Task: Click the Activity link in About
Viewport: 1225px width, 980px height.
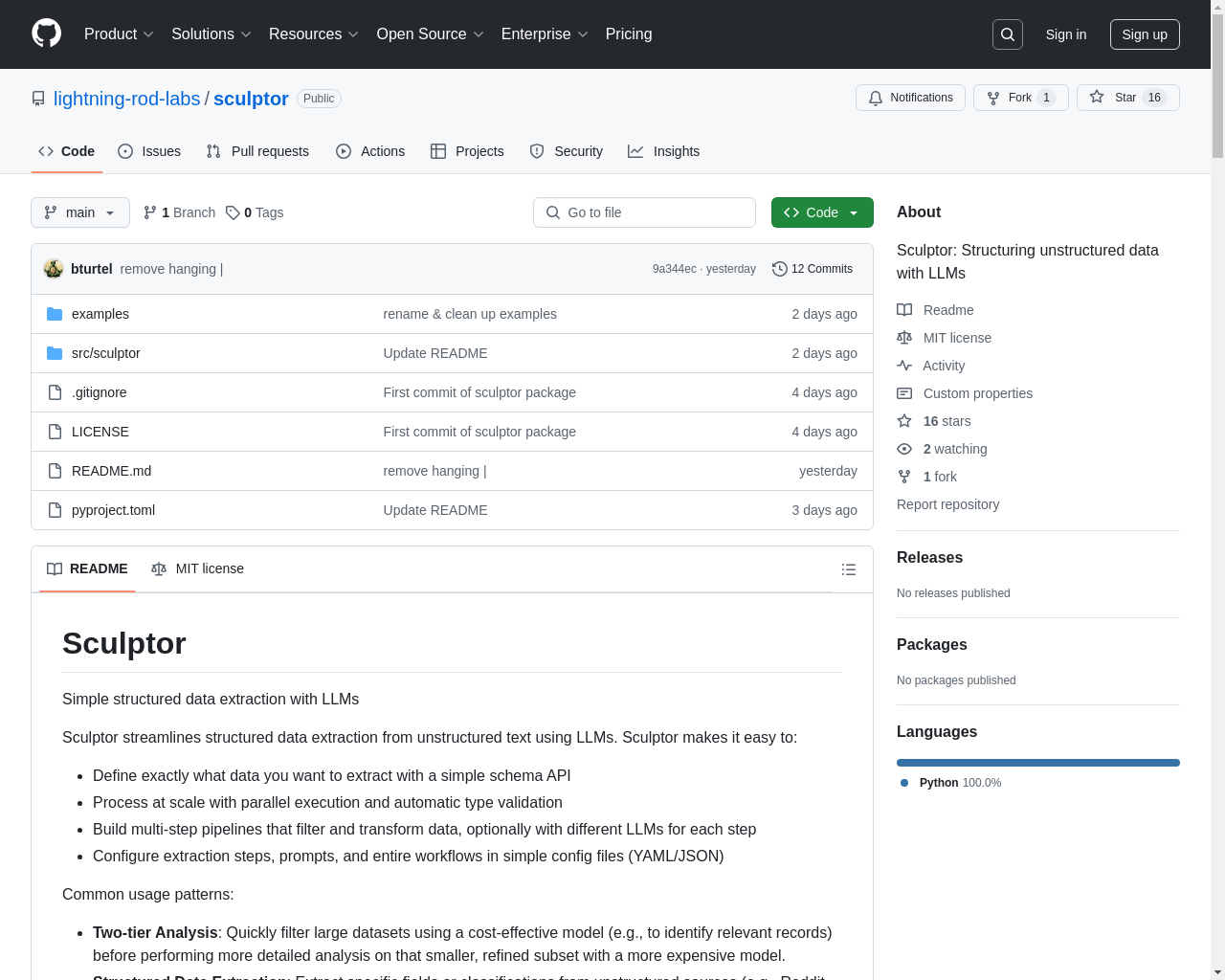Action: click(x=944, y=366)
